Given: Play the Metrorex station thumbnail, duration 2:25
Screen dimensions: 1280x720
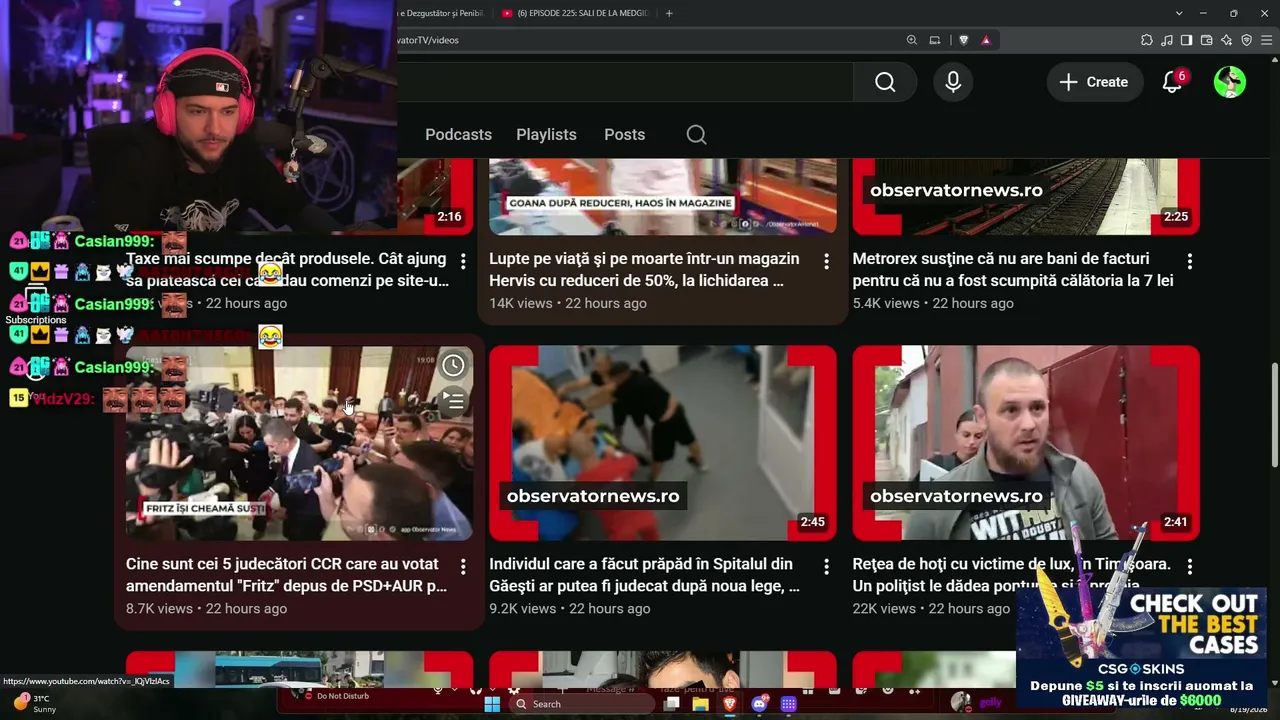Looking at the screenshot, I should click(x=1026, y=196).
